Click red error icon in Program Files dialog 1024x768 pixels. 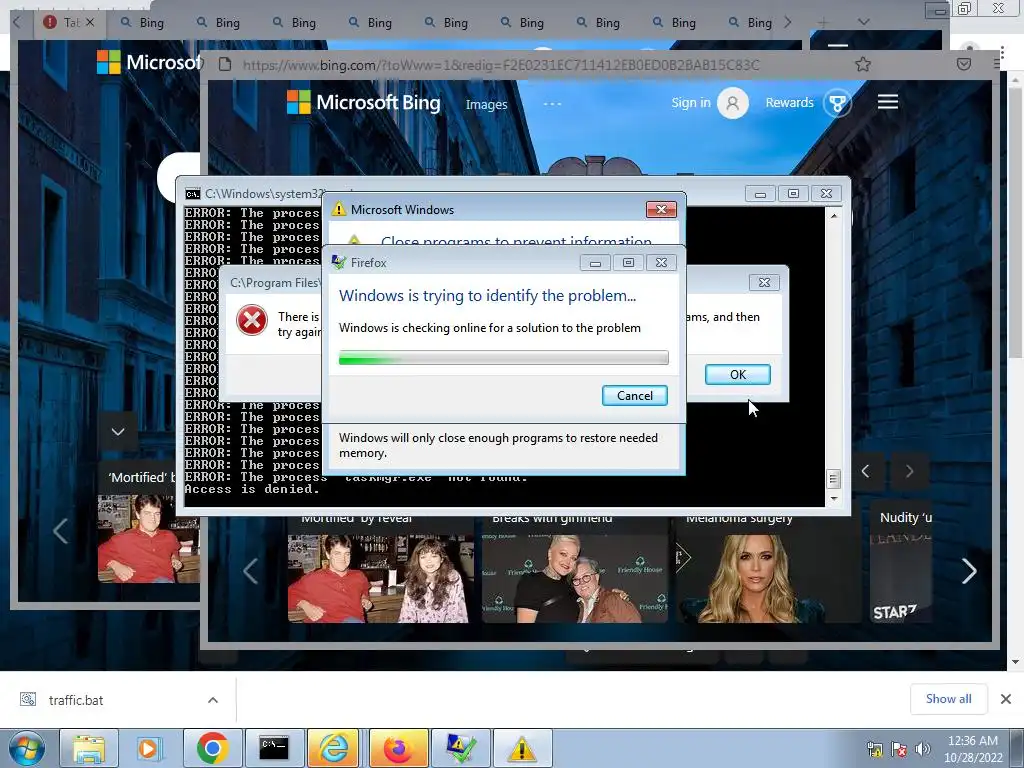(252, 321)
